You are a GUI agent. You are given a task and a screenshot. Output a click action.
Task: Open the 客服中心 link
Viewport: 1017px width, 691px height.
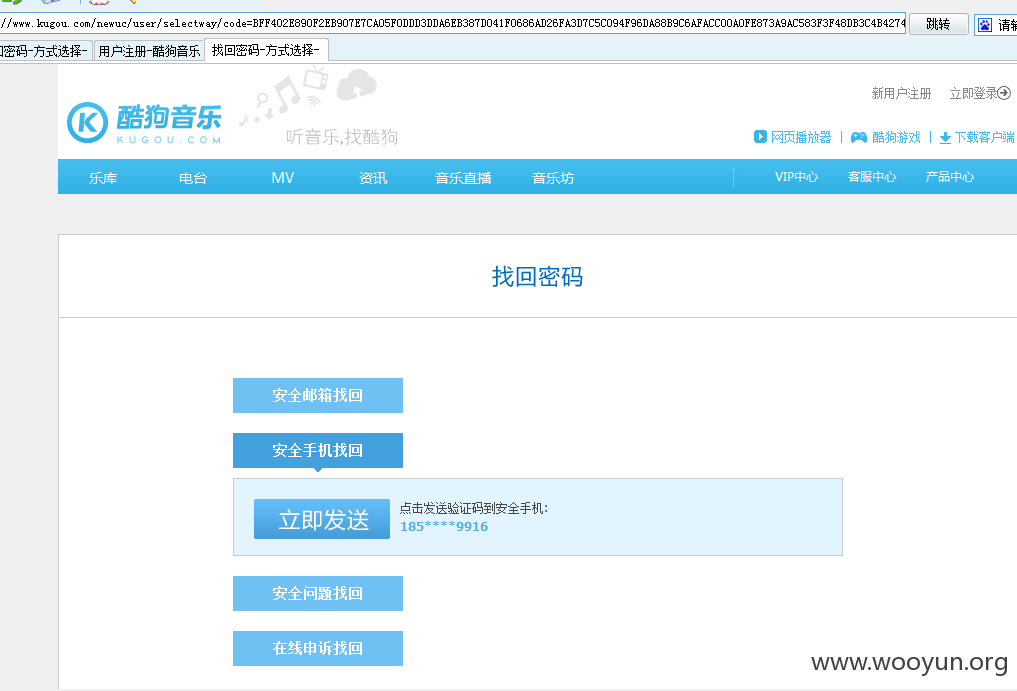872,176
